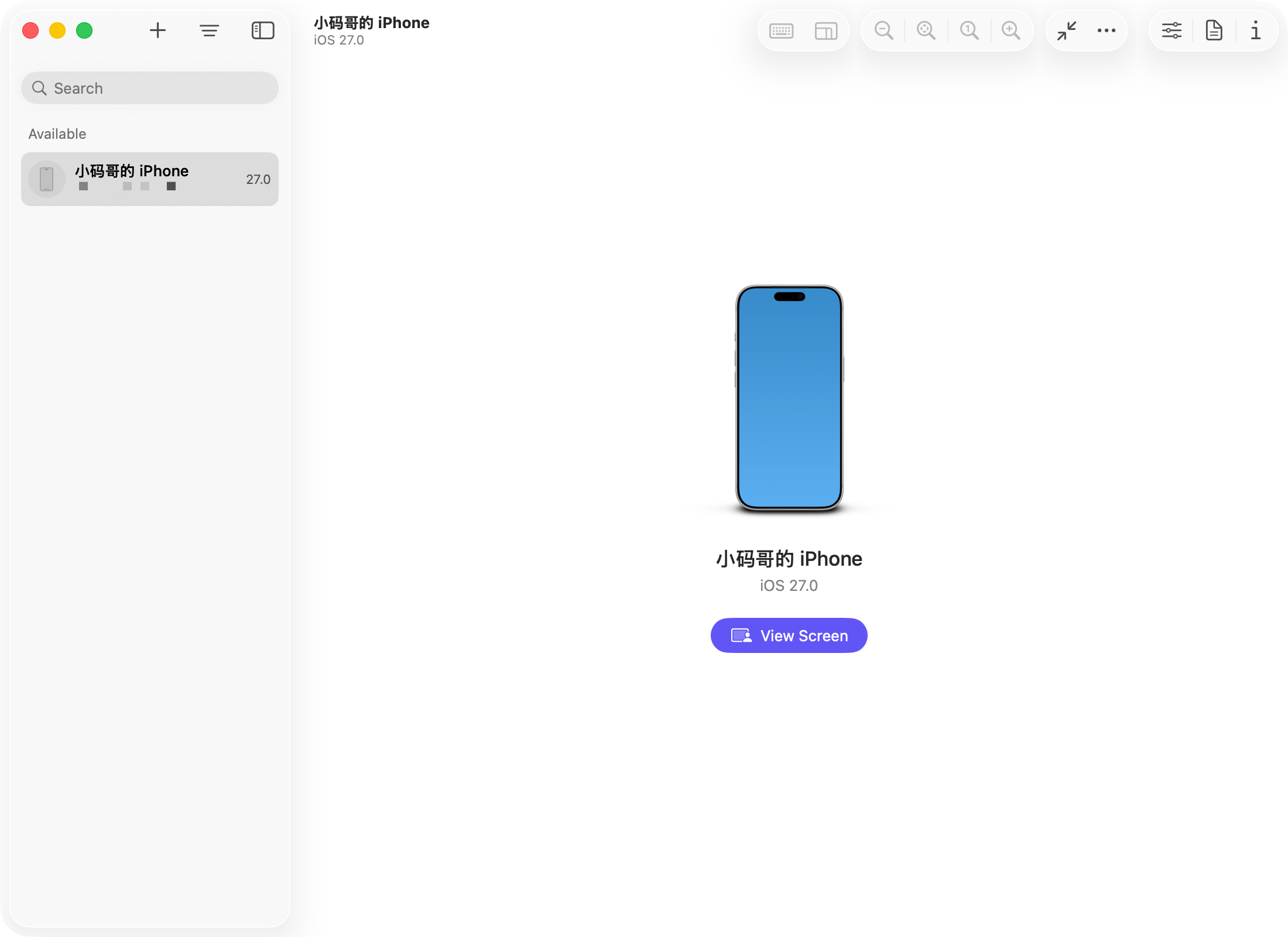Click the plus add device icon

157,30
